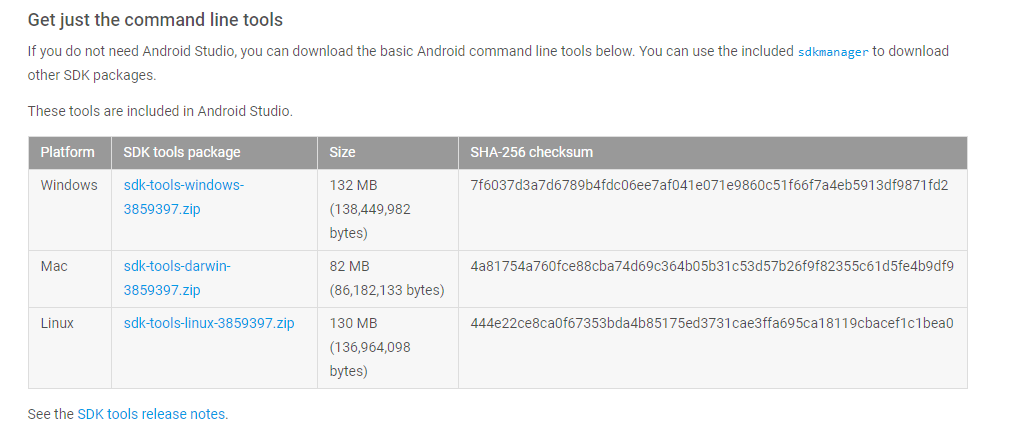
Task: Click the Linux platform cell
Action: tap(57, 323)
